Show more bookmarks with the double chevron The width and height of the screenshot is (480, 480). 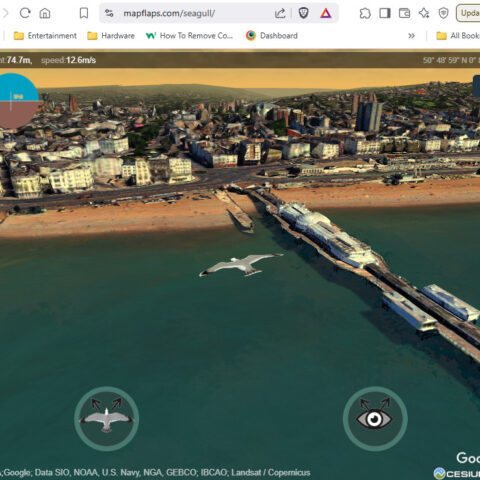412,36
